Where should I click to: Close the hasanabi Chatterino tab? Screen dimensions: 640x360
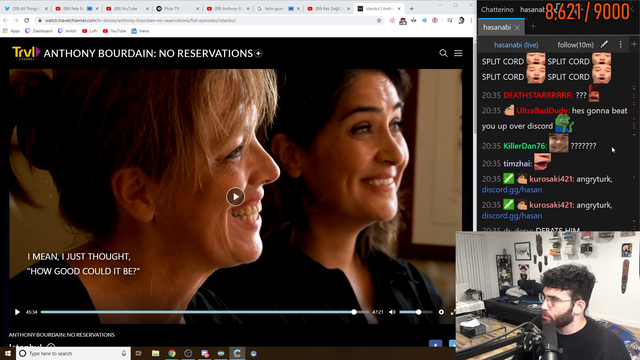517,27
